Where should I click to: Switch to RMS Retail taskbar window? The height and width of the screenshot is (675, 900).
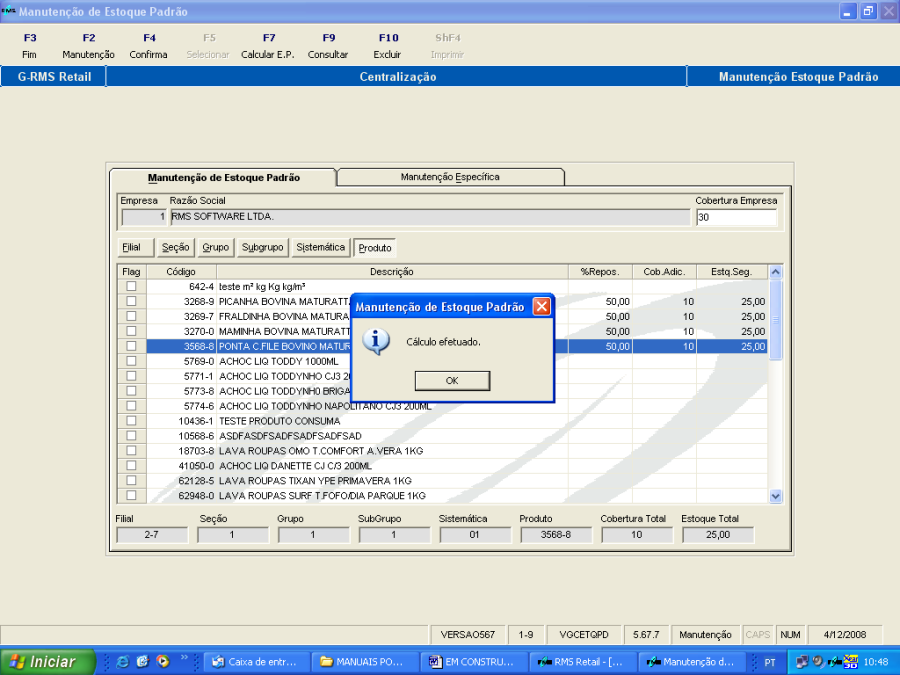583,662
